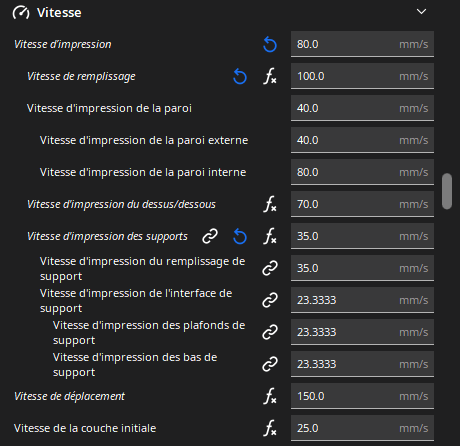Click the link icon for interface de support speed

pos(270,300)
